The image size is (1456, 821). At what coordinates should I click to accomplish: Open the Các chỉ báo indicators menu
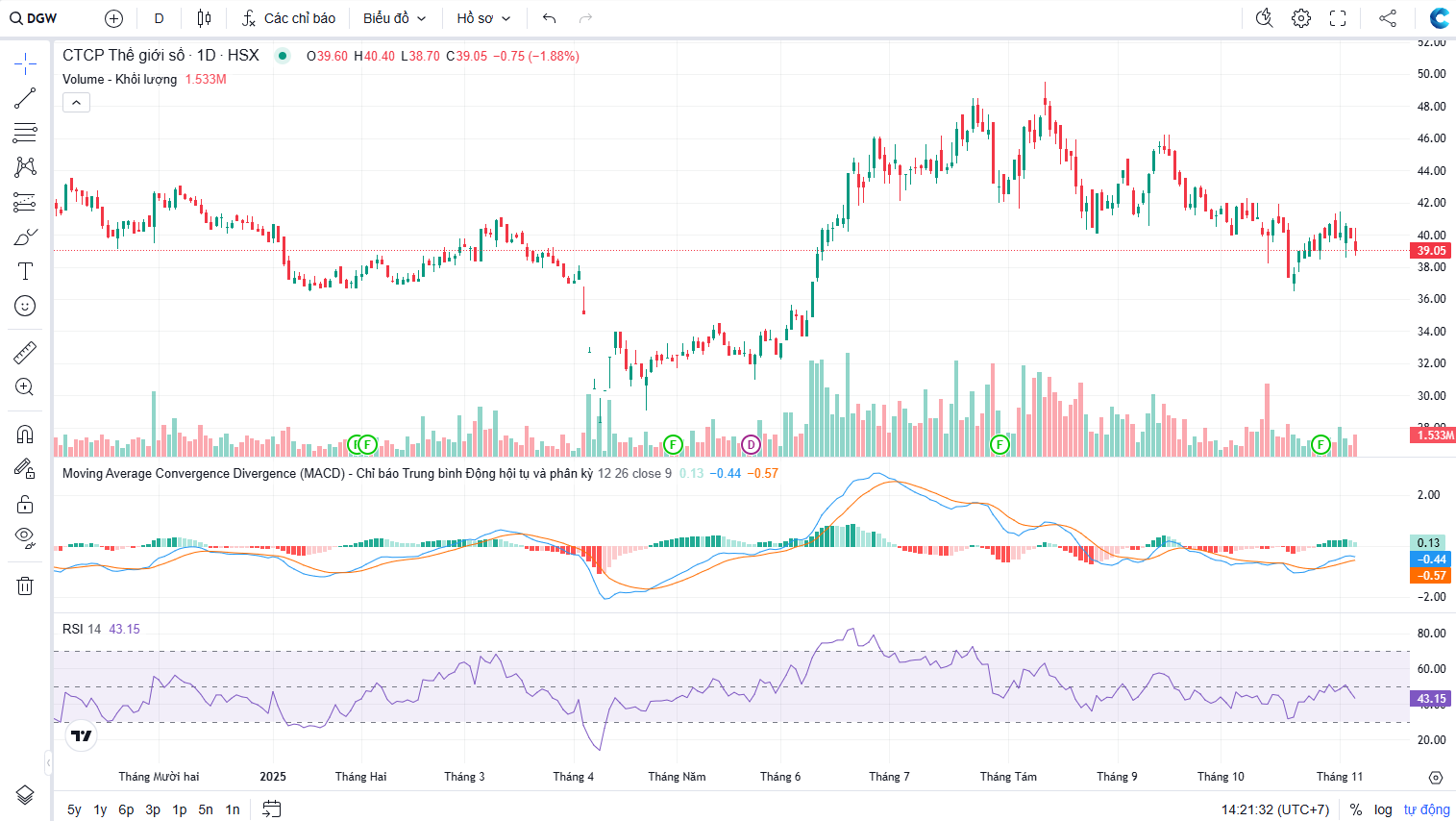288,18
